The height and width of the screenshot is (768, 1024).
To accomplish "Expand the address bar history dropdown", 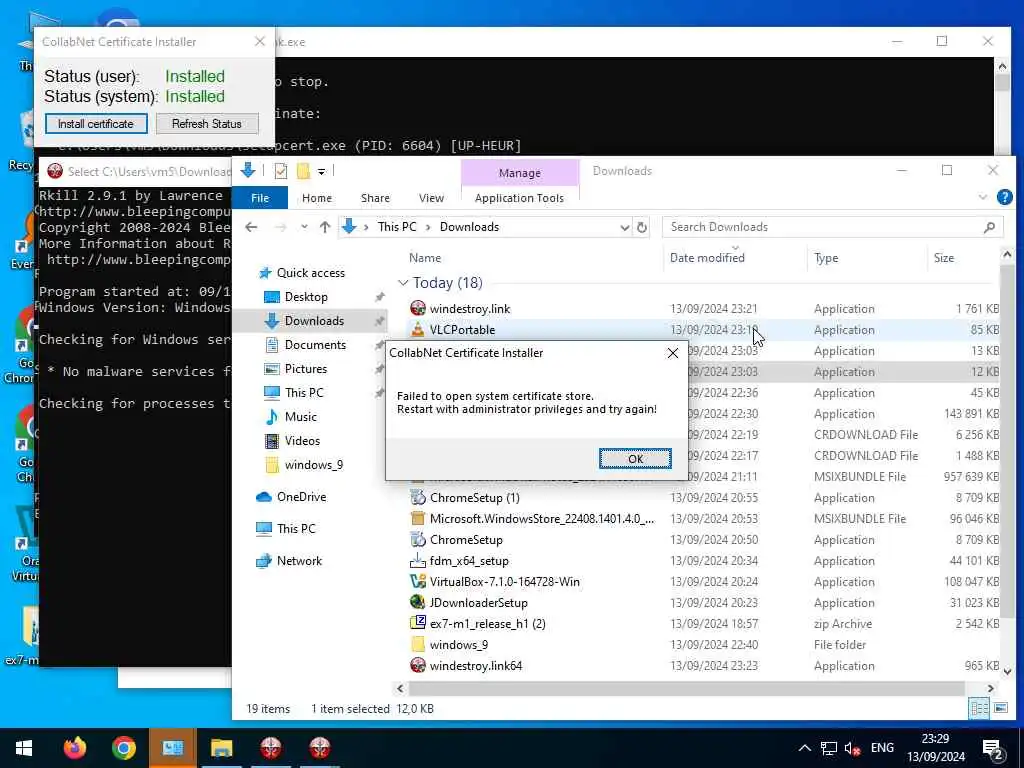I will point(624,227).
